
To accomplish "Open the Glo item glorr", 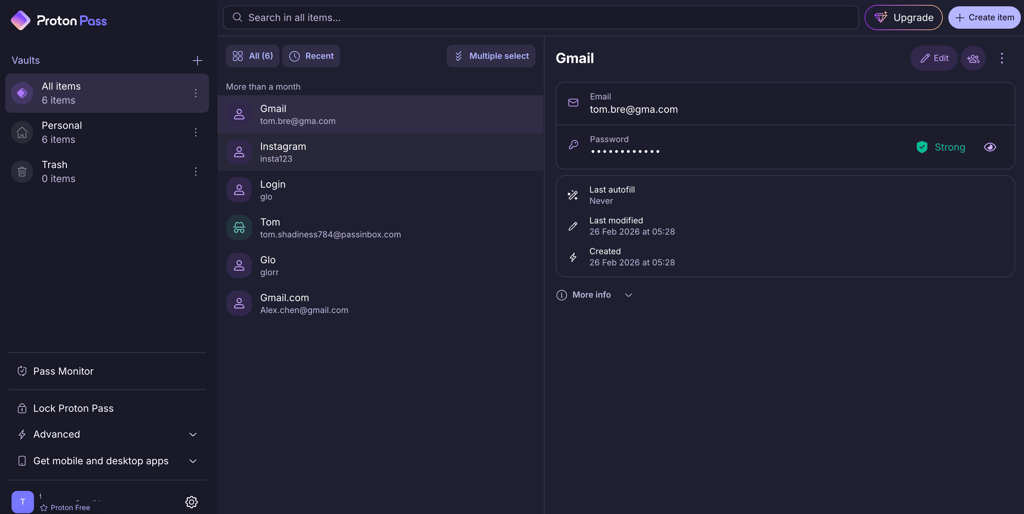I will tap(381, 266).
